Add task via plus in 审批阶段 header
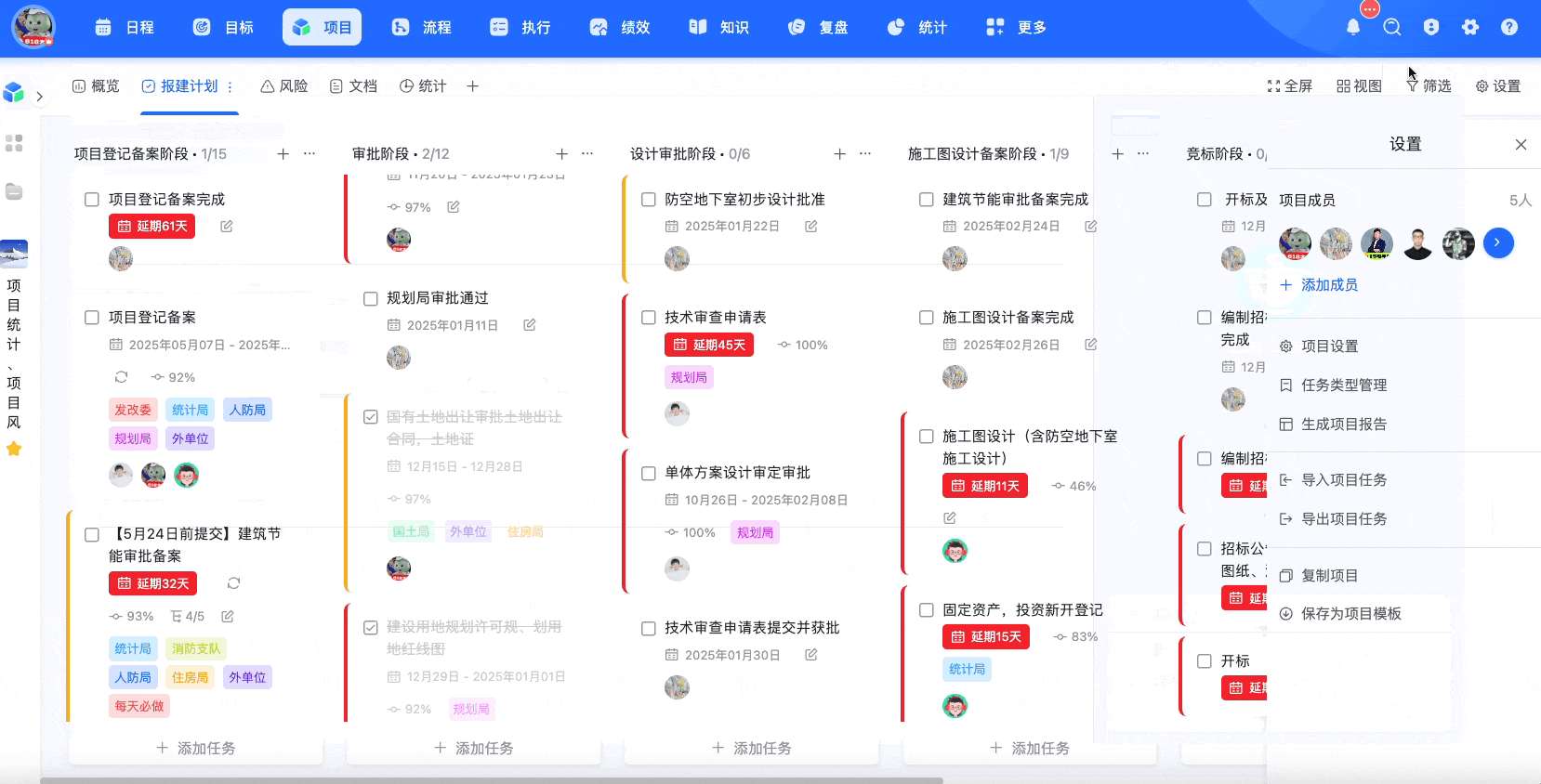Viewport: 1541px width, 784px height. point(561,154)
